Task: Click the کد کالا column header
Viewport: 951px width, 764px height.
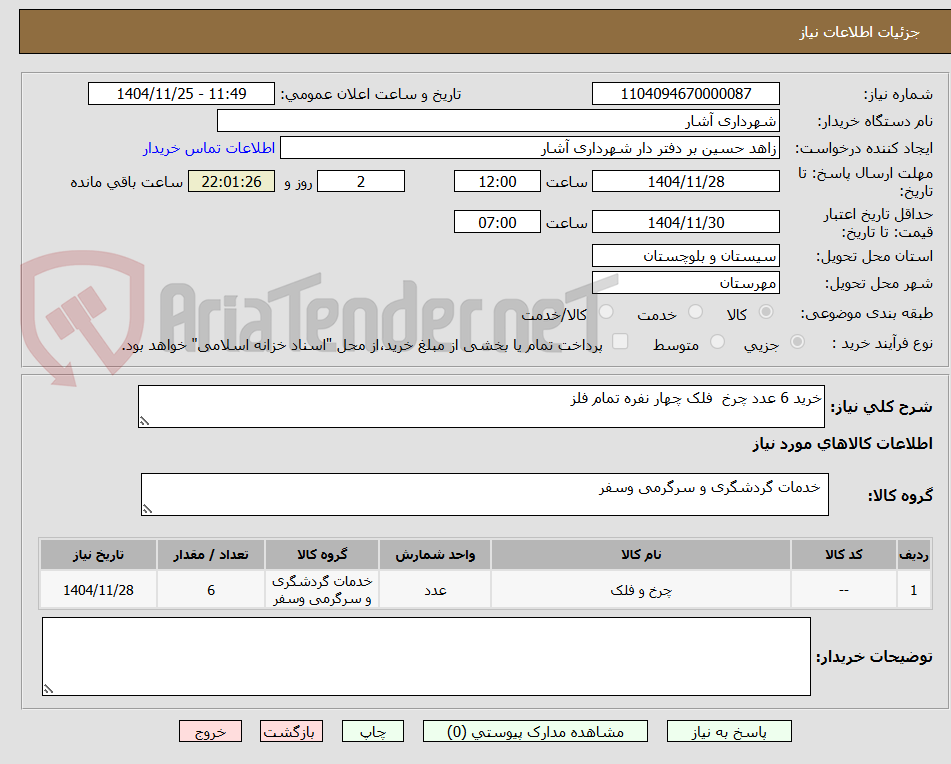Action: click(x=844, y=555)
